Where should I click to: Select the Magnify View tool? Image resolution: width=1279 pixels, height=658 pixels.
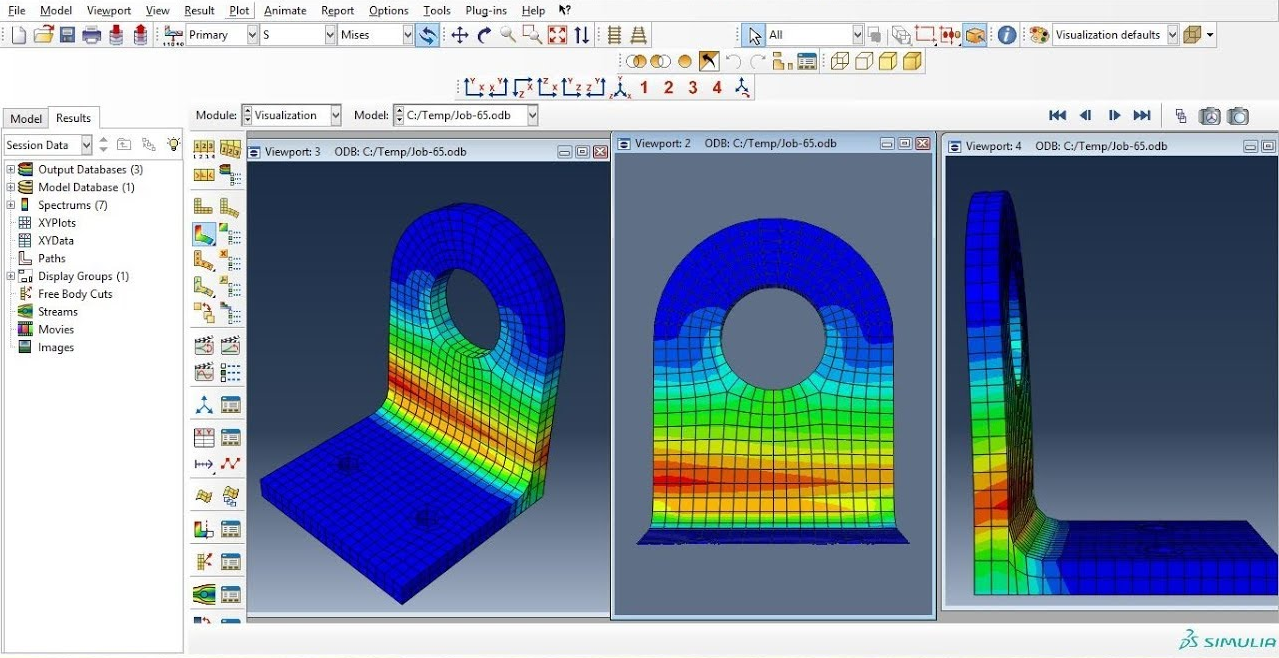pyautogui.click(x=508, y=35)
